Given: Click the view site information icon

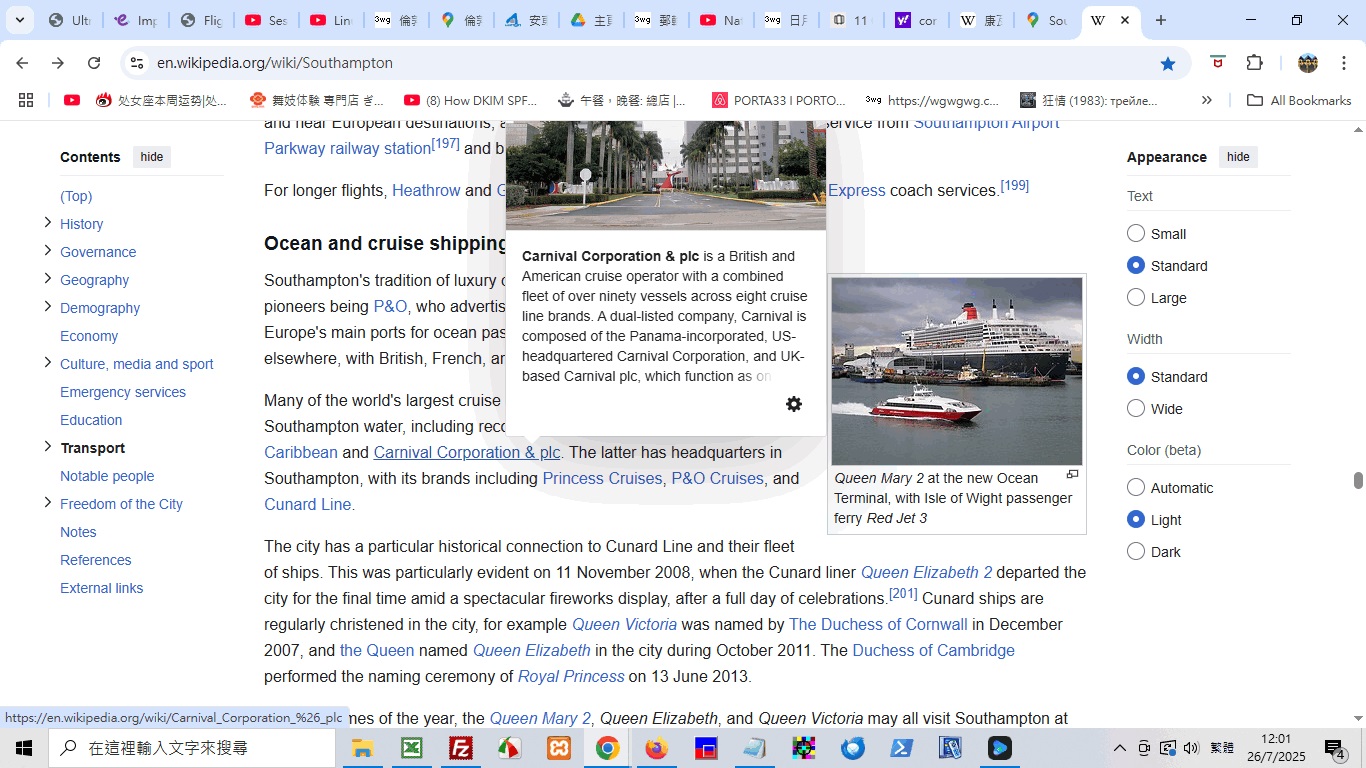Looking at the screenshot, I should (137, 63).
